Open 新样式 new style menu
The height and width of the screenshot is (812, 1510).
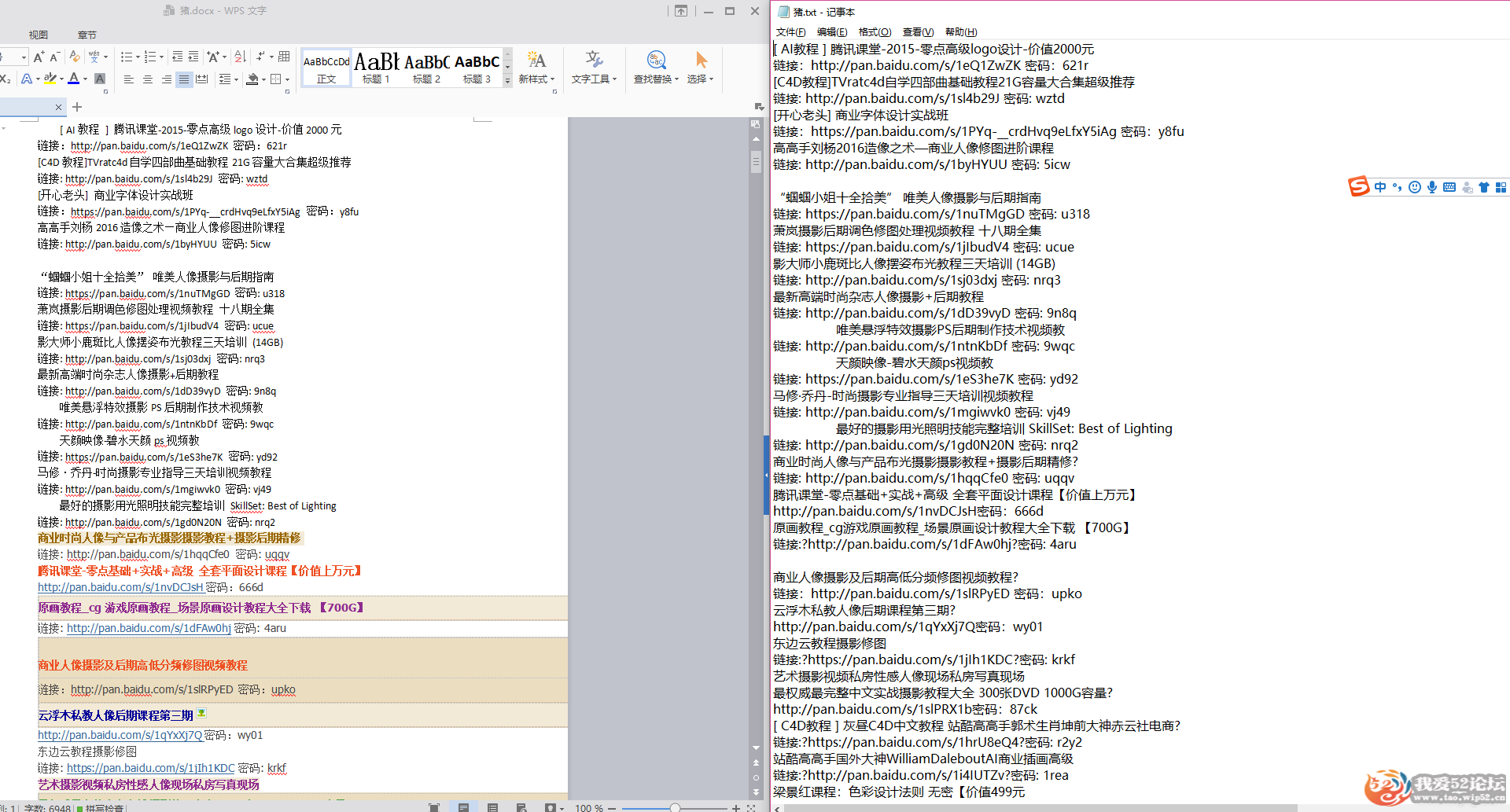coord(536,68)
